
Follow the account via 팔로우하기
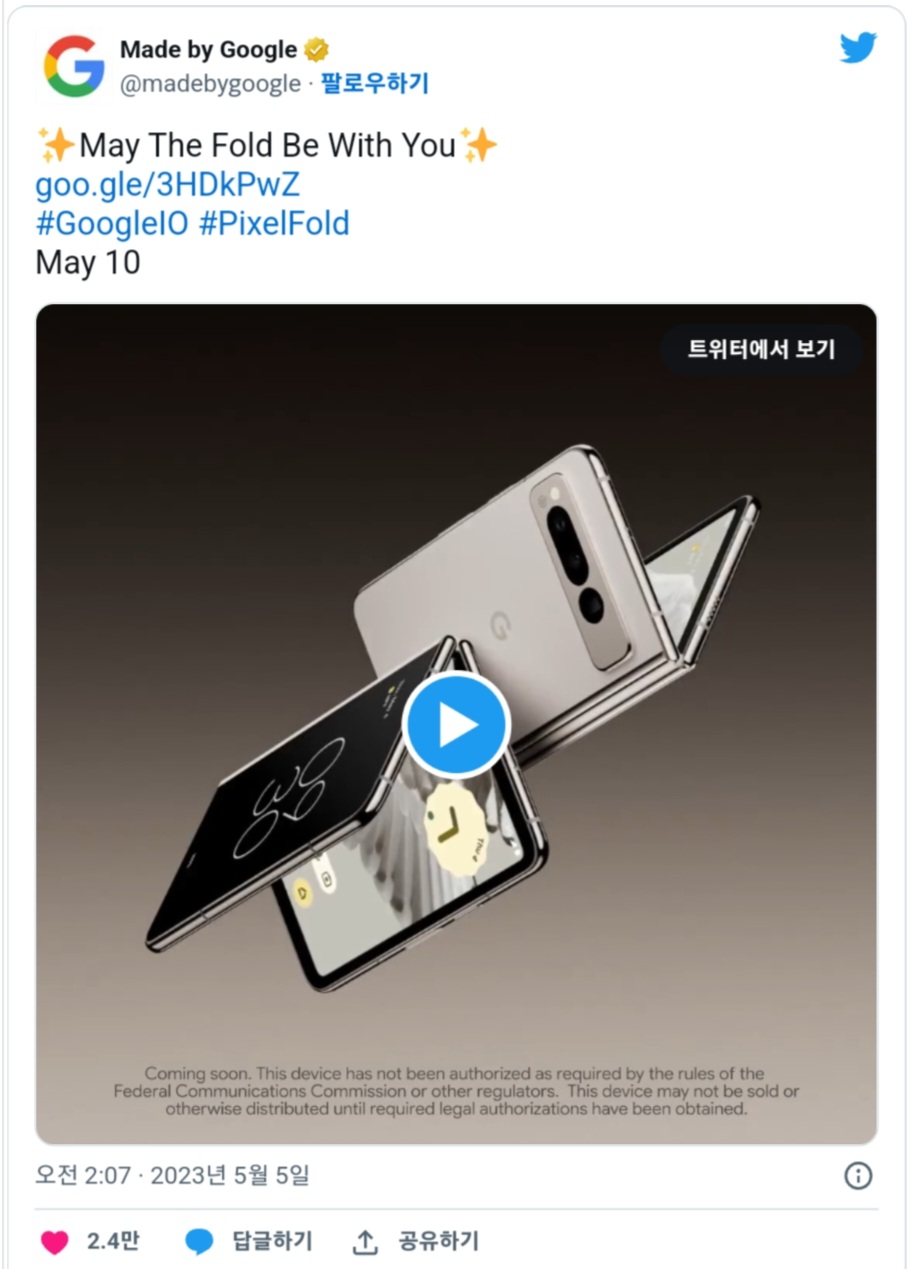point(374,84)
